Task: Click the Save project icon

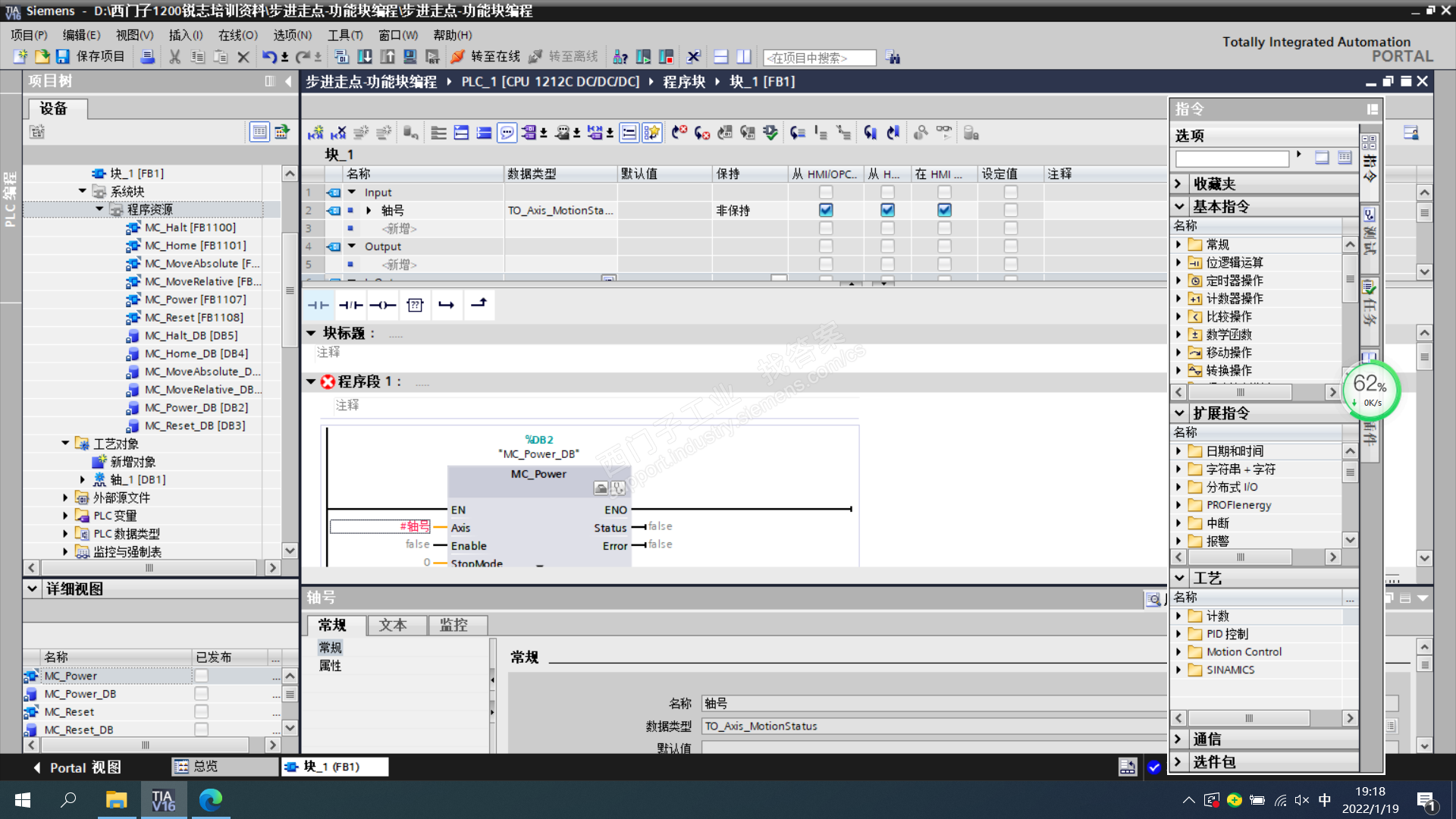Action: (63, 57)
